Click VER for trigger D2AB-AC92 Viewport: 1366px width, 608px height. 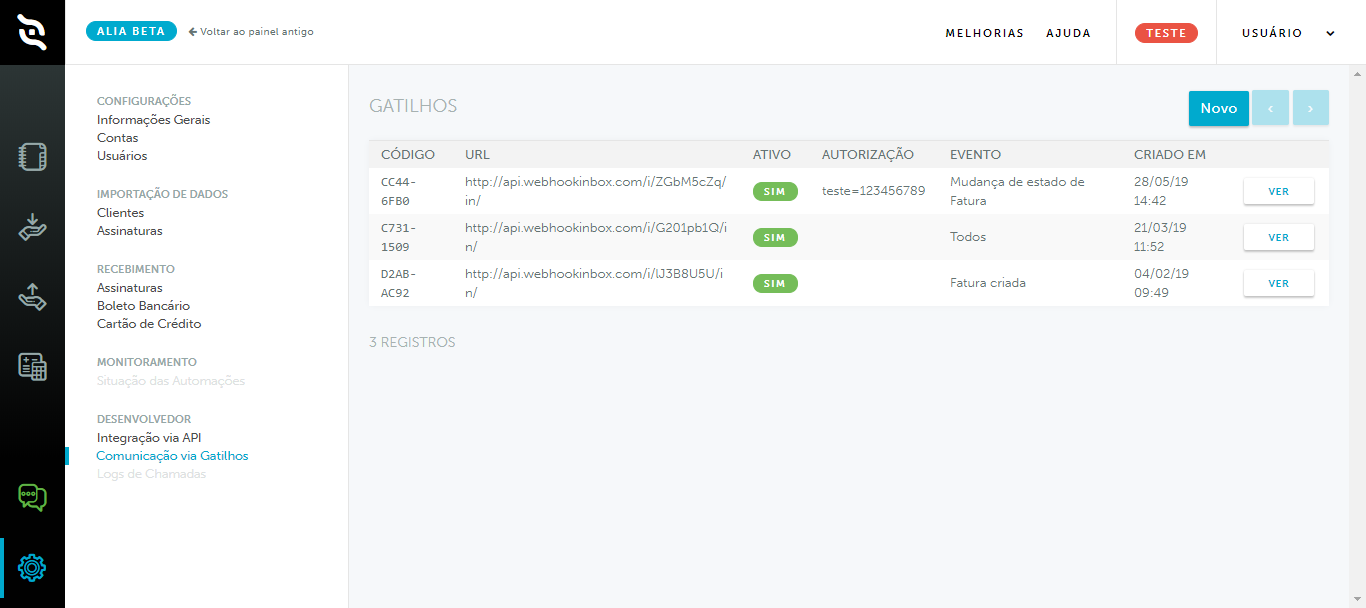pyautogui.click(x=1278, y=284)
